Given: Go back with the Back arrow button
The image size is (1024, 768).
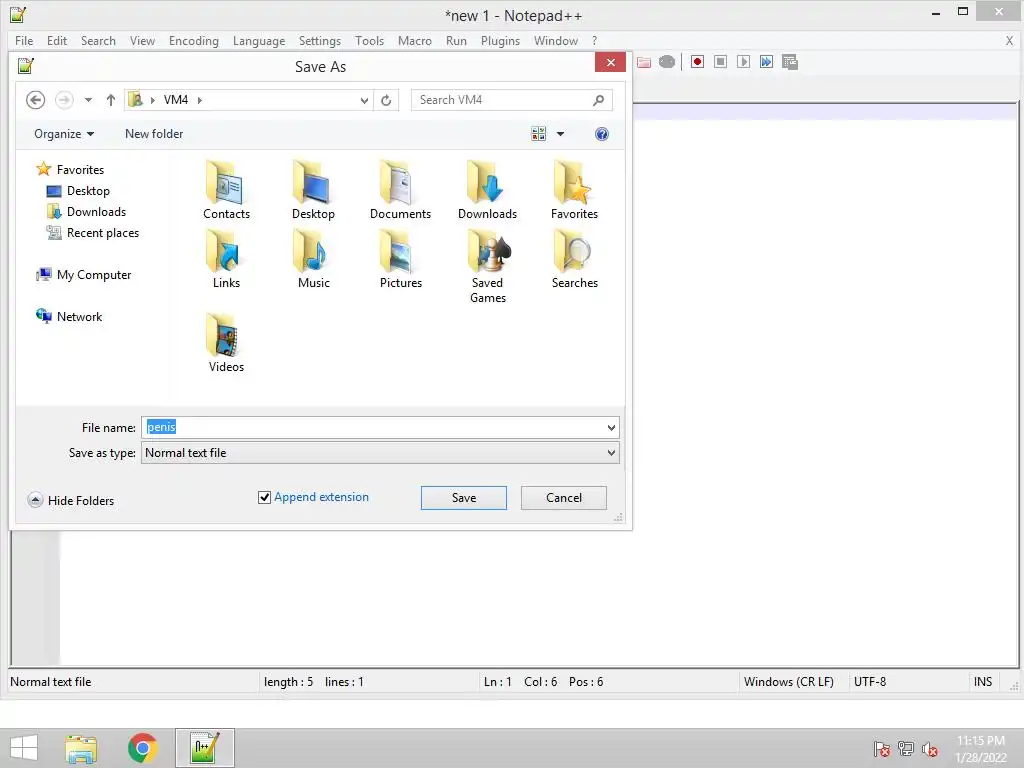Looking at the screenshot, I should (35, 100).
